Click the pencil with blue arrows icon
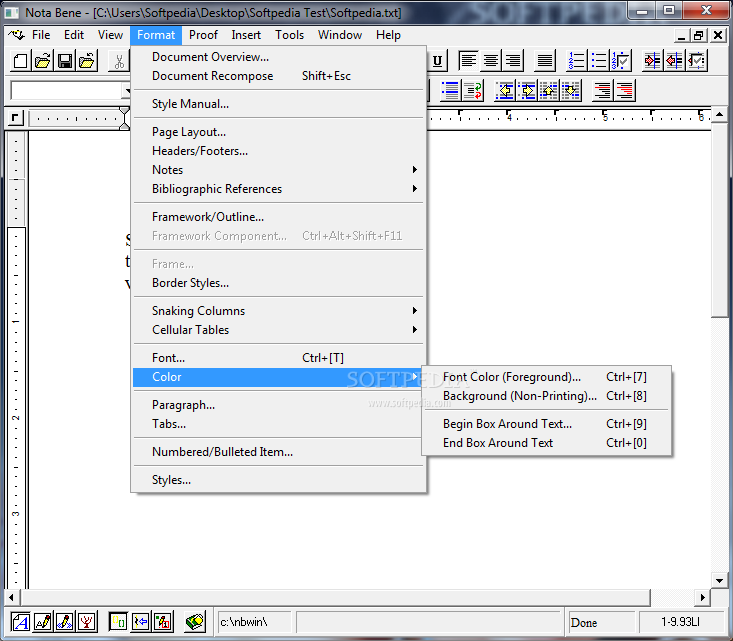The image size is (733, 641). 64,622
